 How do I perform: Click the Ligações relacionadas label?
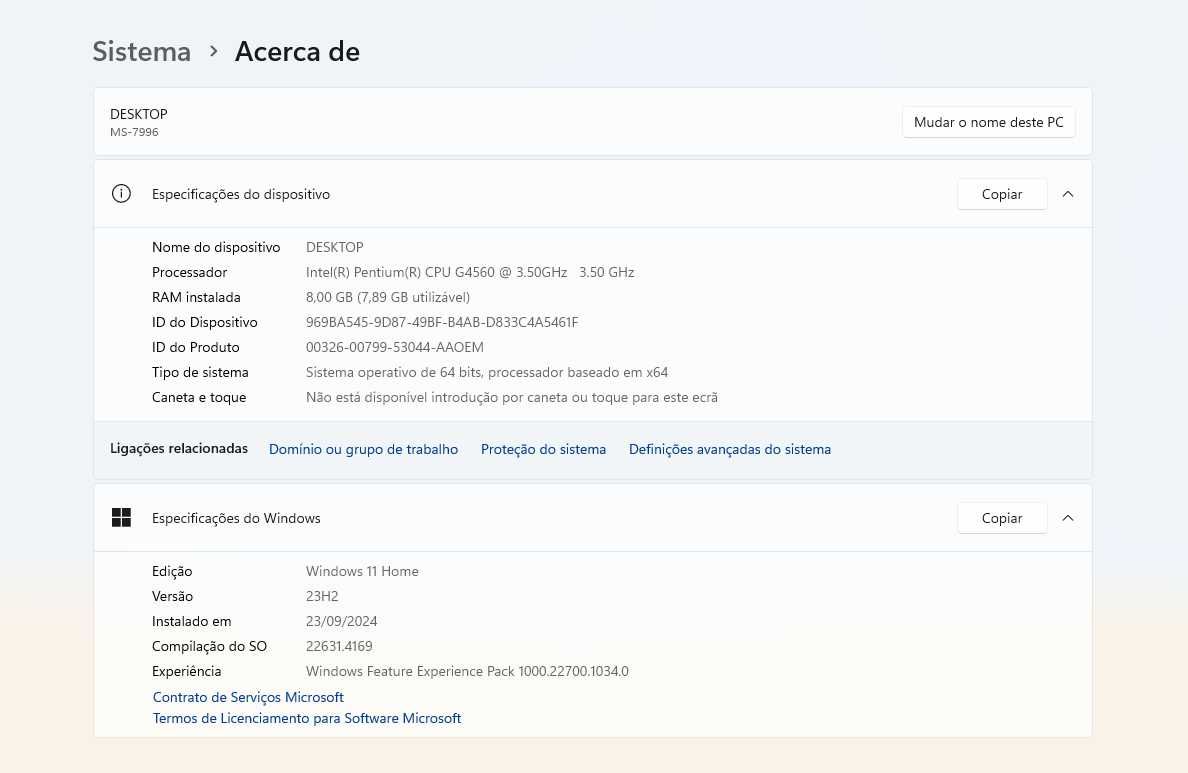pyautogui.click(x=179, y=448)
